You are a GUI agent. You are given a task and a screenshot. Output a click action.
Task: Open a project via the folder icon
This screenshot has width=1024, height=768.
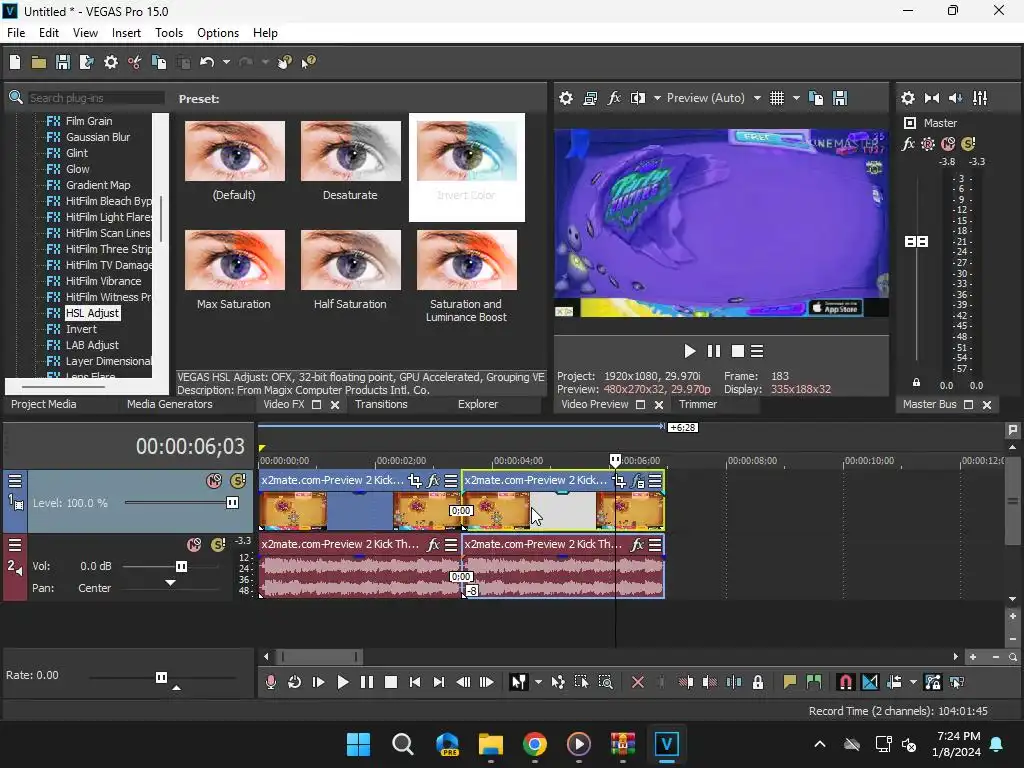[x=39, y=62]
